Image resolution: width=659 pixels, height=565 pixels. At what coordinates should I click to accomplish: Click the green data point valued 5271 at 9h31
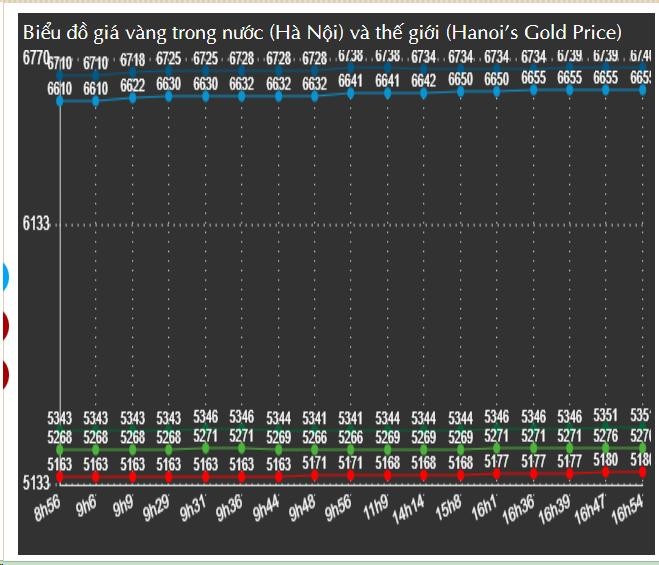click(205, 449)
